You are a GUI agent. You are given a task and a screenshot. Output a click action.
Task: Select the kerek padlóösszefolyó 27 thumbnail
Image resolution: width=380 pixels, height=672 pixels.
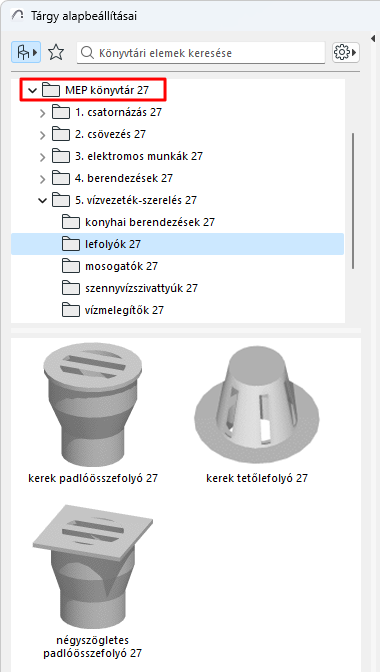[93, 406]
